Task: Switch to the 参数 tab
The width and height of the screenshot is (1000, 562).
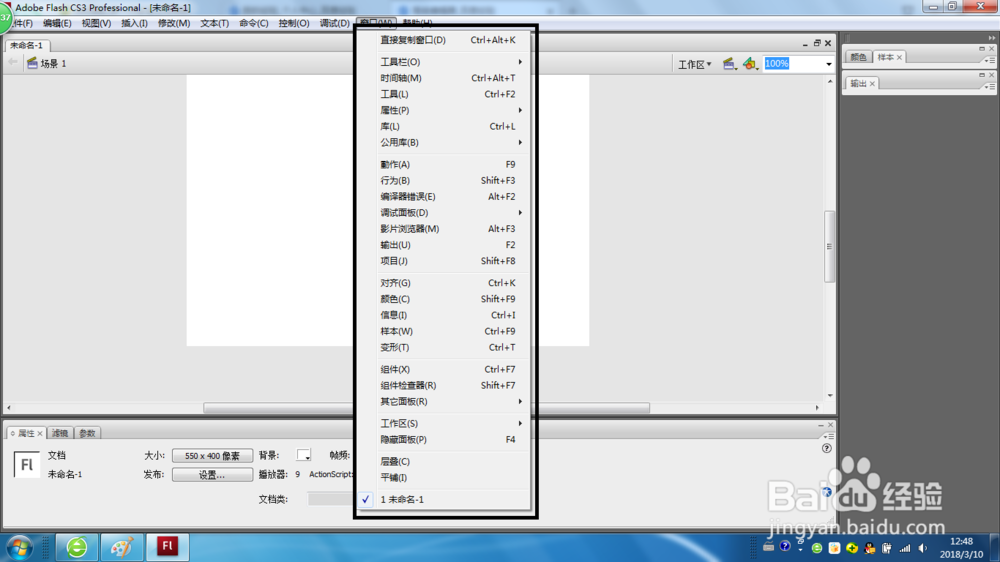Action: point(87,433)
